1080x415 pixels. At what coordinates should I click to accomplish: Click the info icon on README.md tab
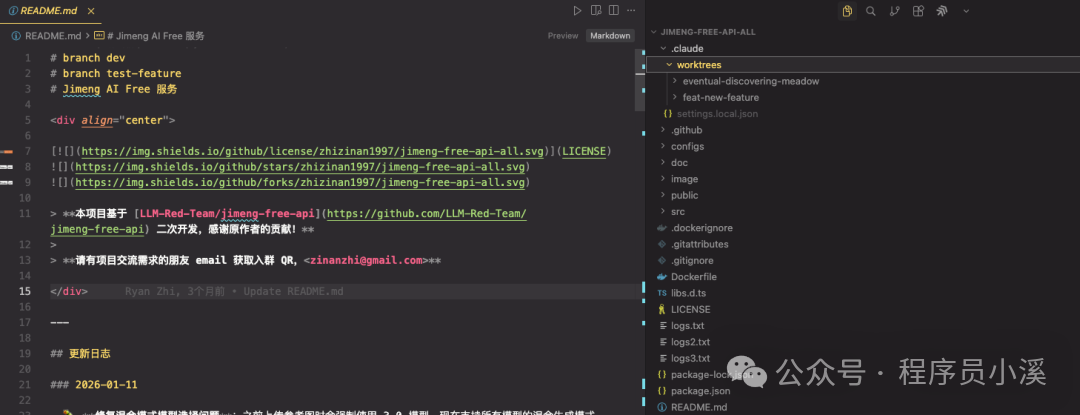13,11
